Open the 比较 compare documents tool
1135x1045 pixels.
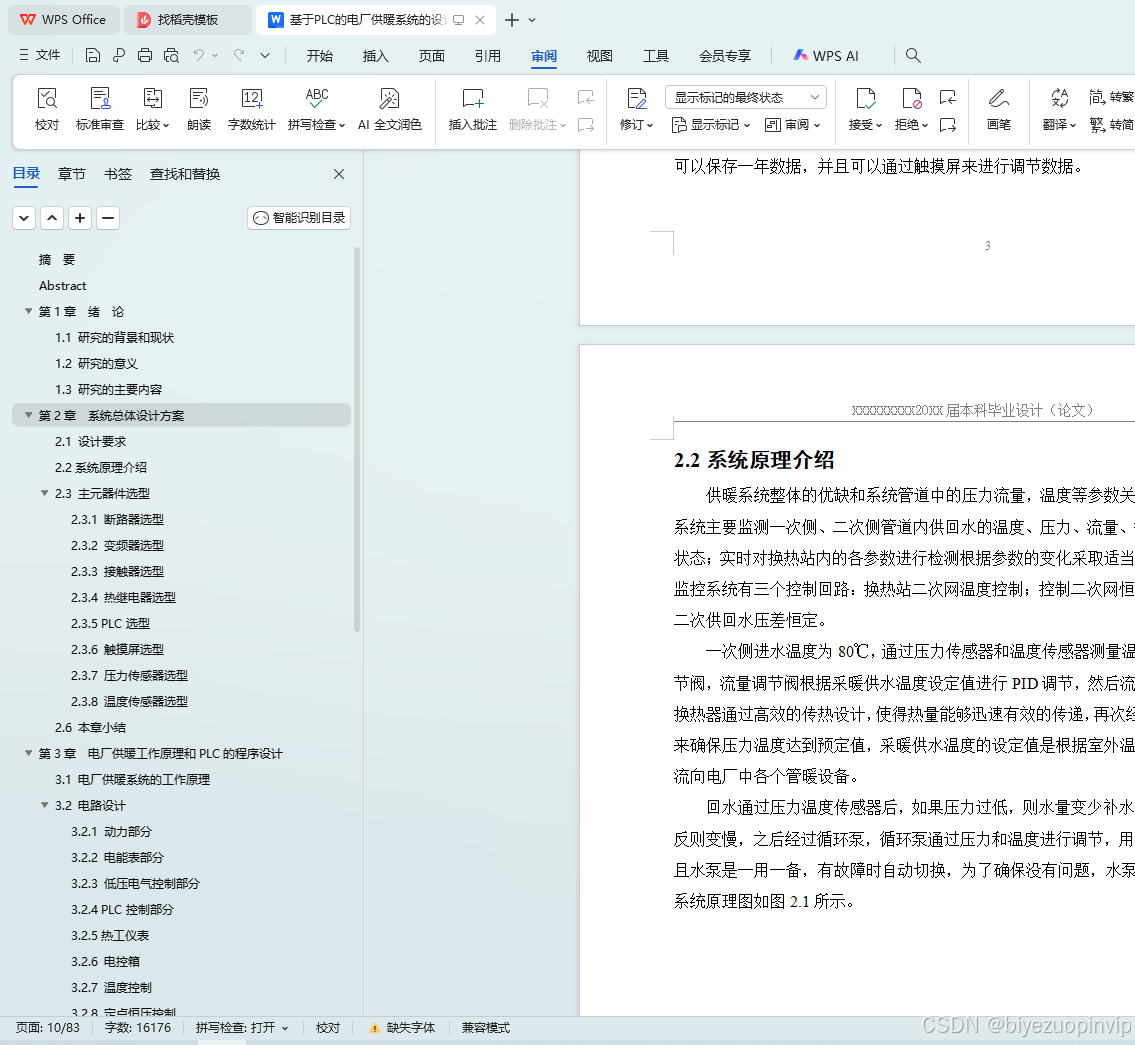click(153, 109)
